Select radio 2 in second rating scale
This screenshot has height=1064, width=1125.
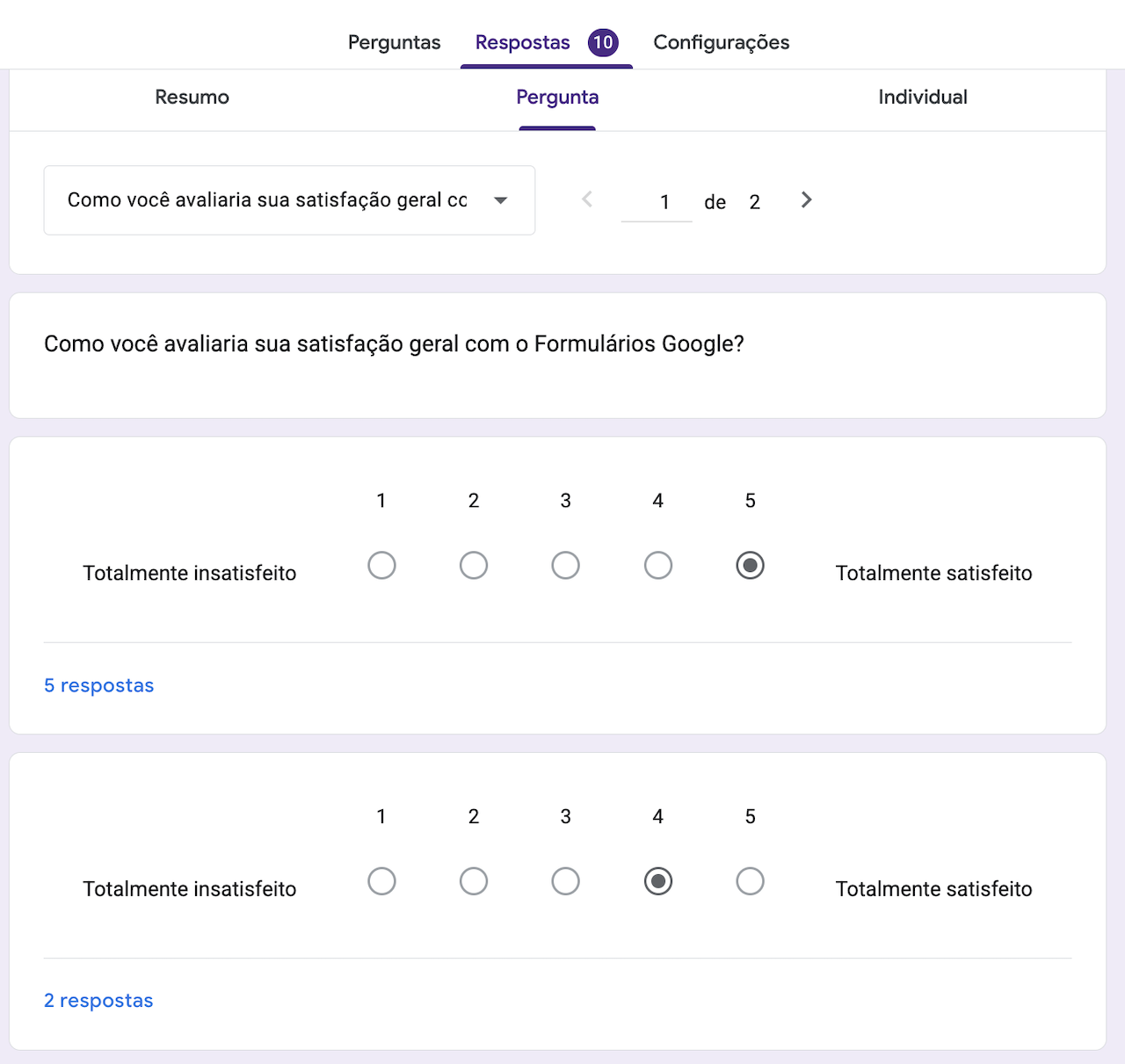(x=473, y=881)
